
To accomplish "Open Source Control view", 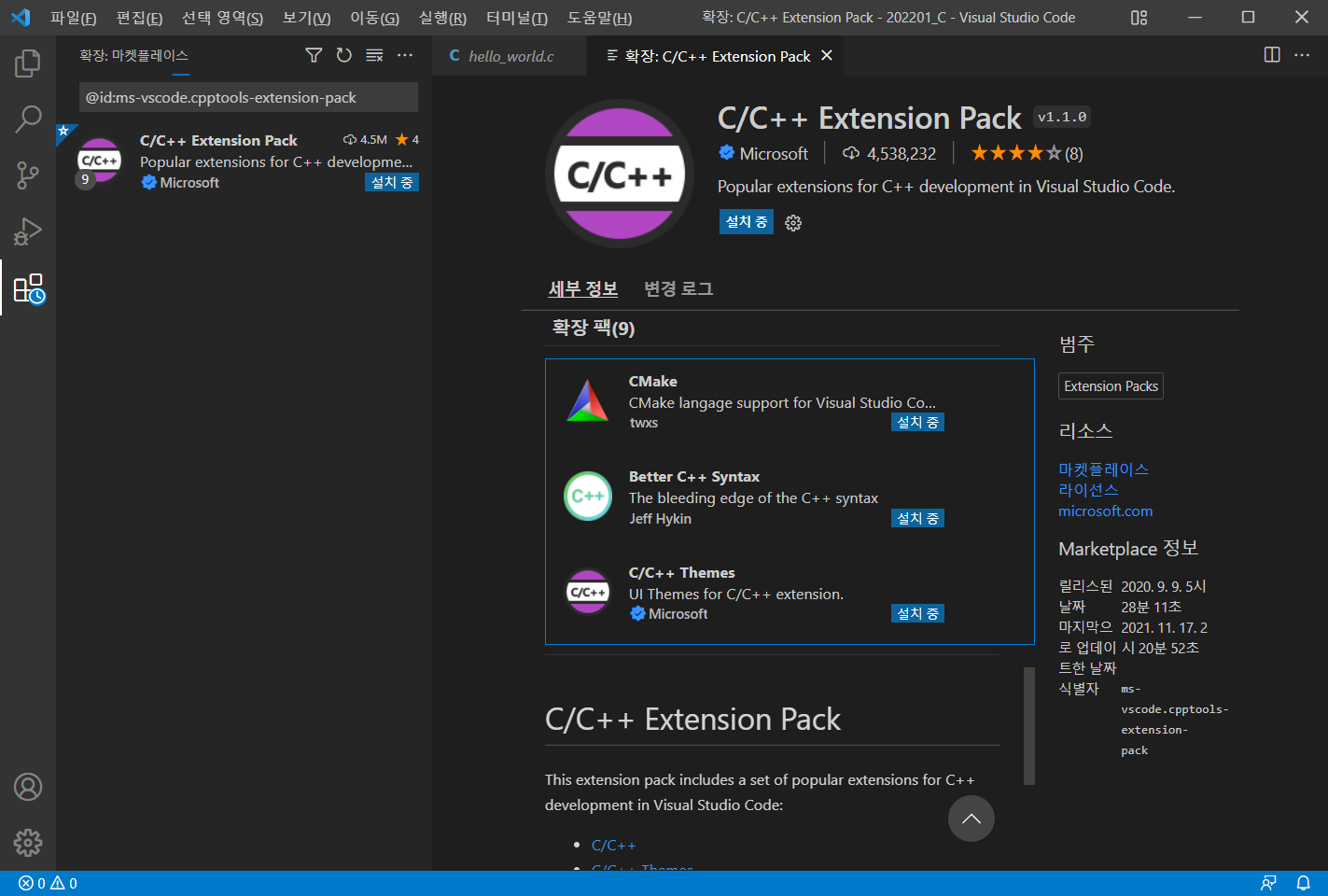I will [x=28, y=175].
